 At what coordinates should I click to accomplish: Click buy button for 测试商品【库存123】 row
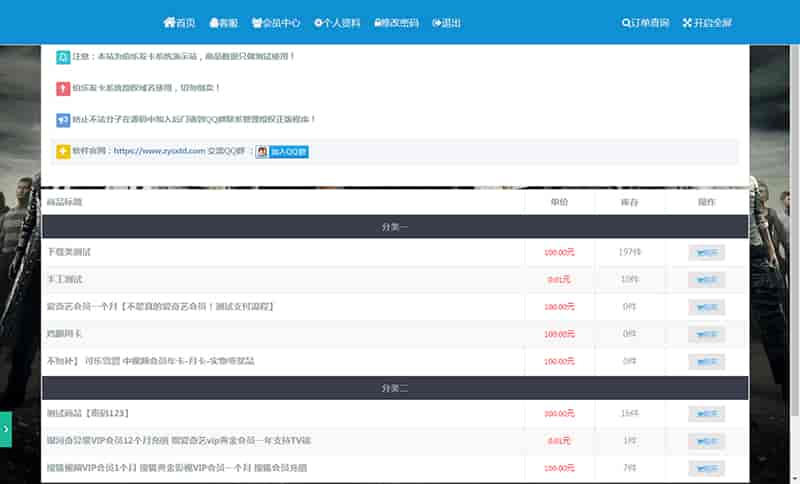click(x=707, y=414)
